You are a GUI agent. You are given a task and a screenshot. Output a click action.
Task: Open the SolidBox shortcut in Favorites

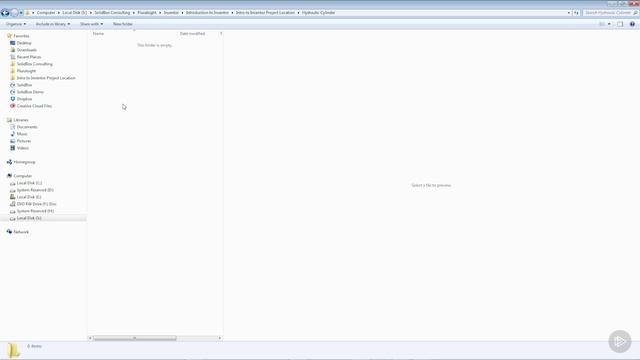pos(24,85)
